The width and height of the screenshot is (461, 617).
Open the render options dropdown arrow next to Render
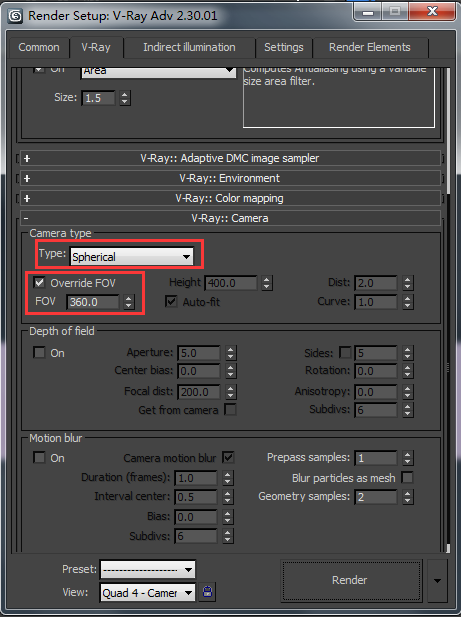pyautogui.click(x=437, y=580)
